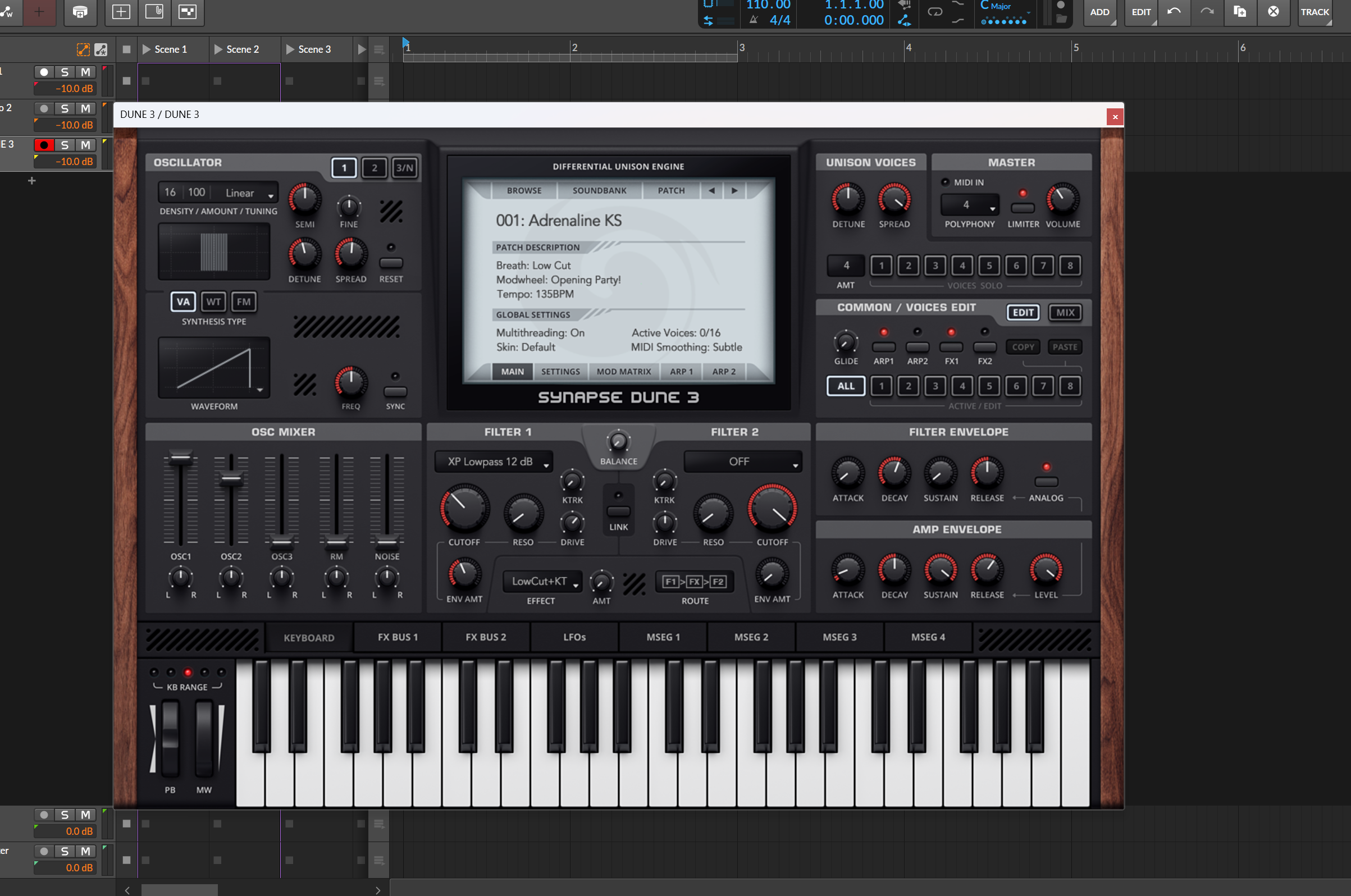Click the arrangement blocks icon in the top toolbar
This screenshot has height=896, width=1351.
coord(188,11)
